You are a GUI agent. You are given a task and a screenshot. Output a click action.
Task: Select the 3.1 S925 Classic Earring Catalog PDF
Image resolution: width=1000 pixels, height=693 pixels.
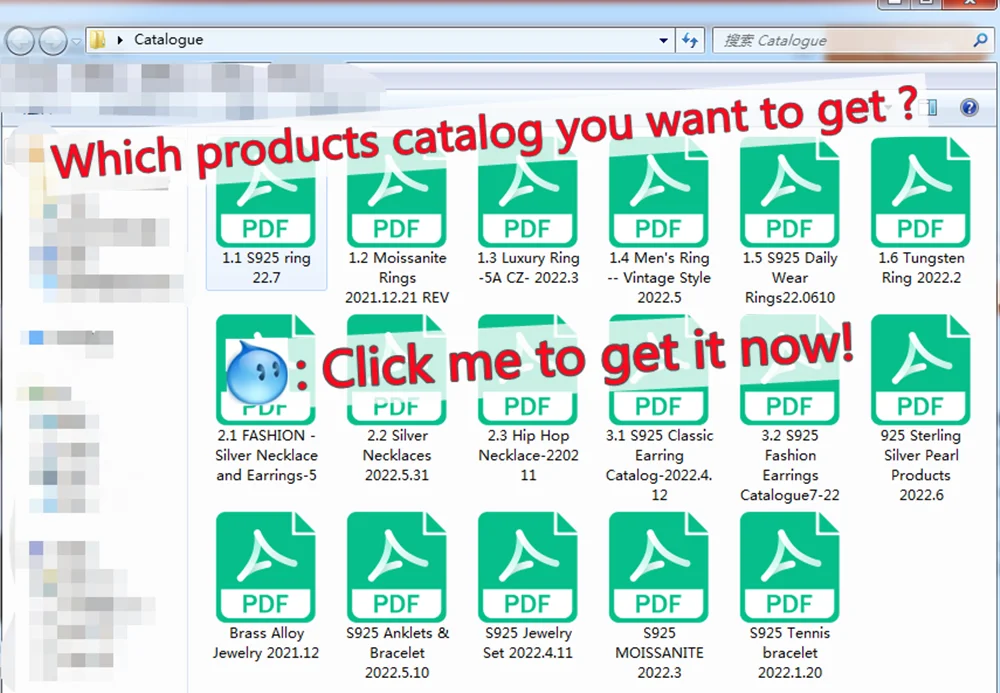[659, 408]
